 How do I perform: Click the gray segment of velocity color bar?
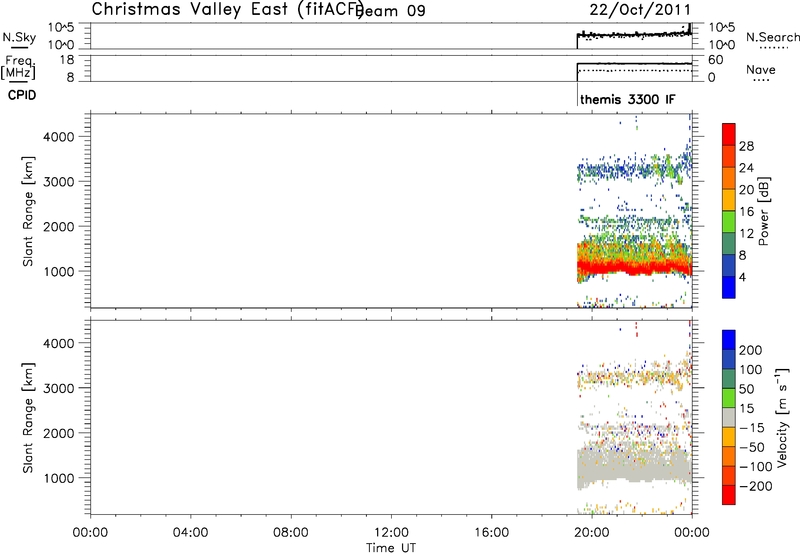(x=729, y=417)
